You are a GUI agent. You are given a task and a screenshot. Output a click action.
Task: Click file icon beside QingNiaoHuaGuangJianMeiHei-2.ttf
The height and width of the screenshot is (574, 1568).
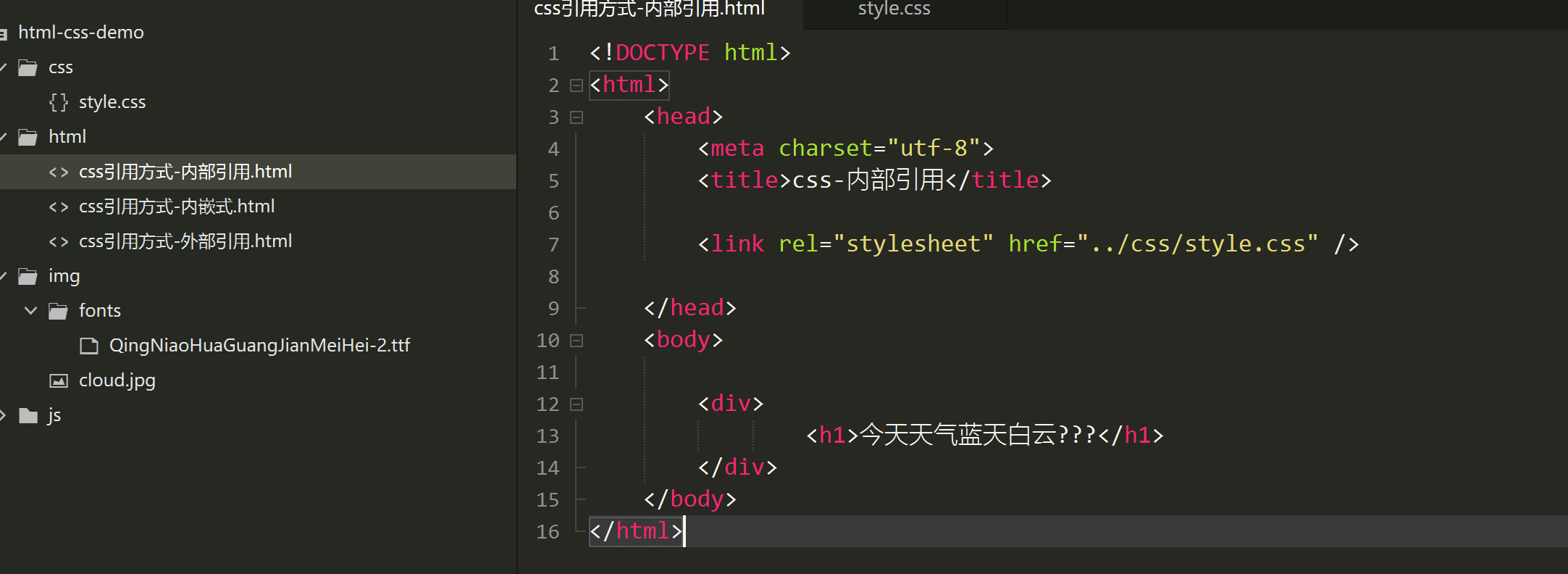tap(89, 346)
